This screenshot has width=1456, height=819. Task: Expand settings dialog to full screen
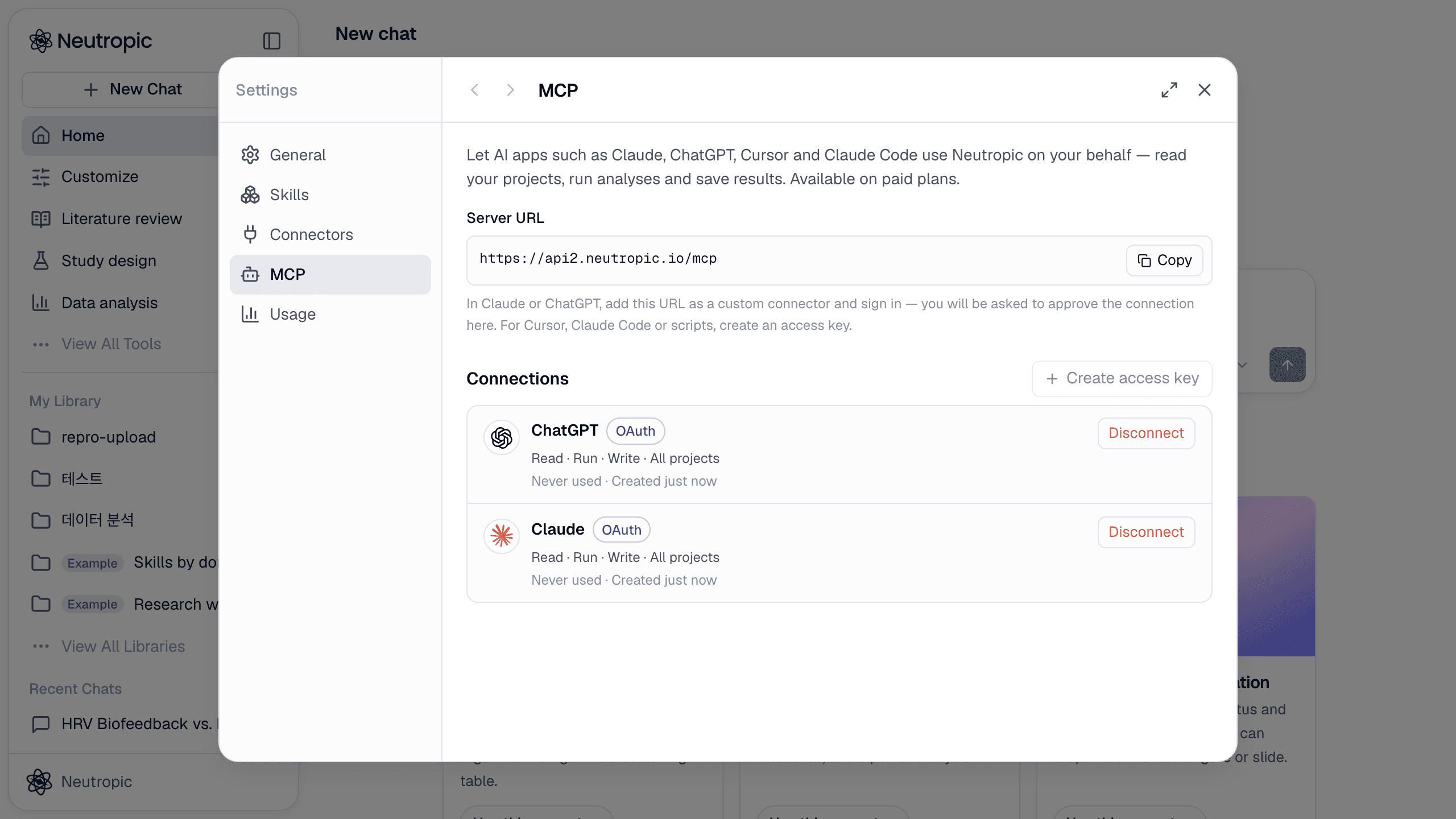click(1169, 90)
